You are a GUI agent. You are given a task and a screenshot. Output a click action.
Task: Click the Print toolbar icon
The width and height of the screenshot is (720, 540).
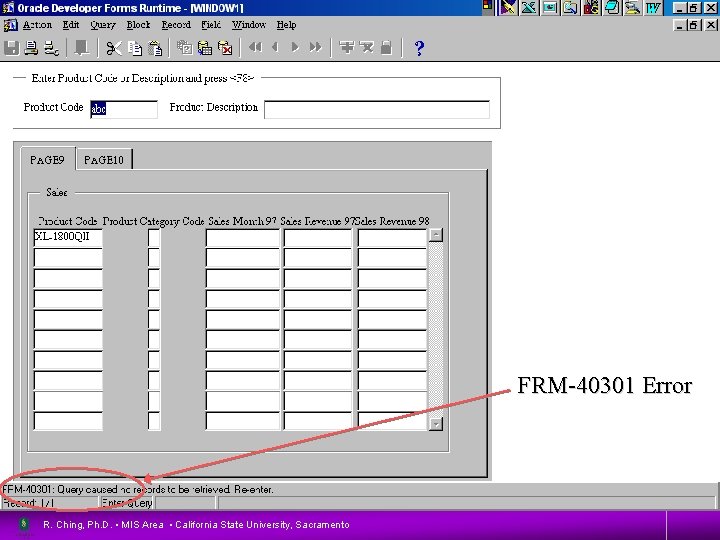point(31,48)
